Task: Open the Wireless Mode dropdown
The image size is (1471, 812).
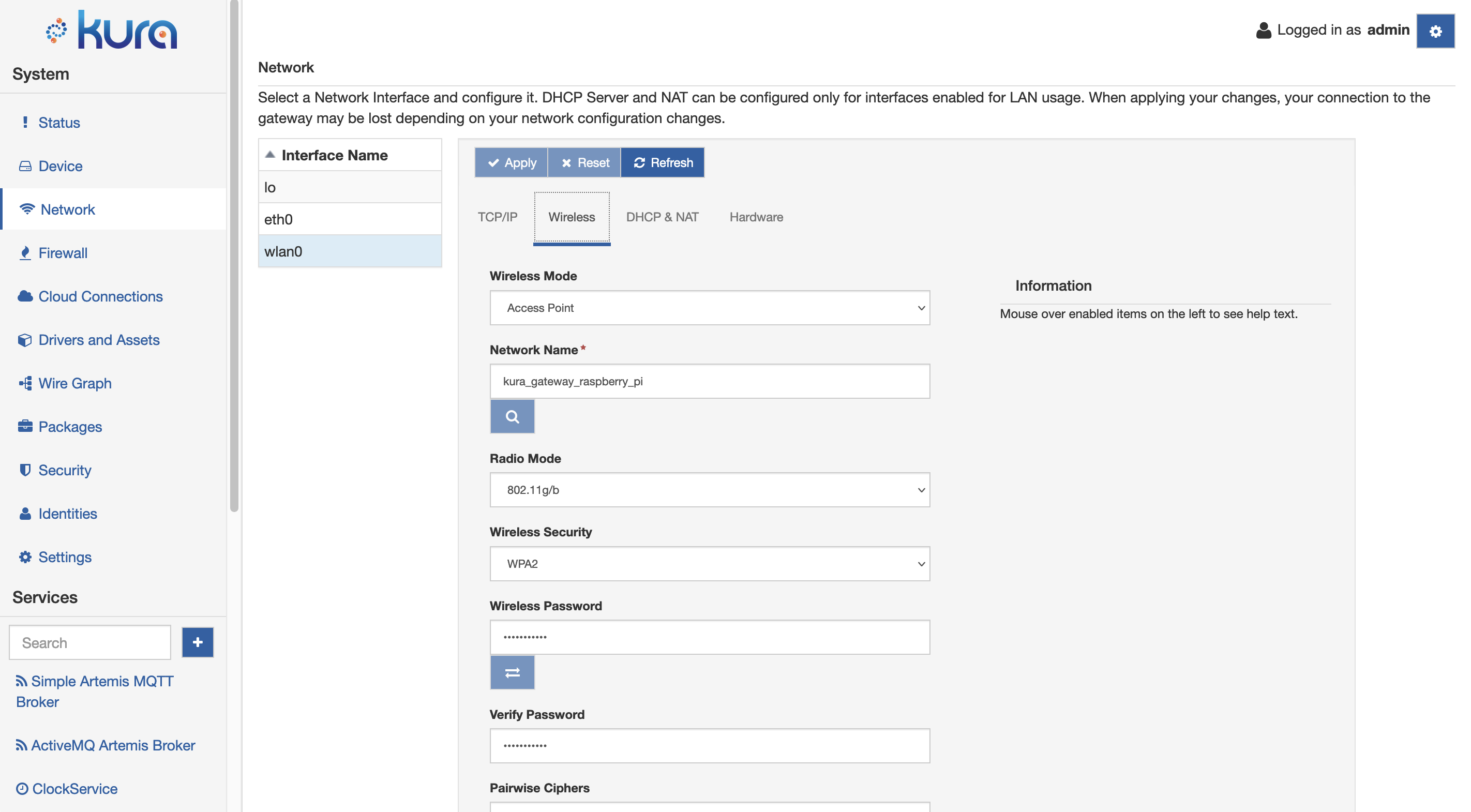Action: click(x=709, y=307)
